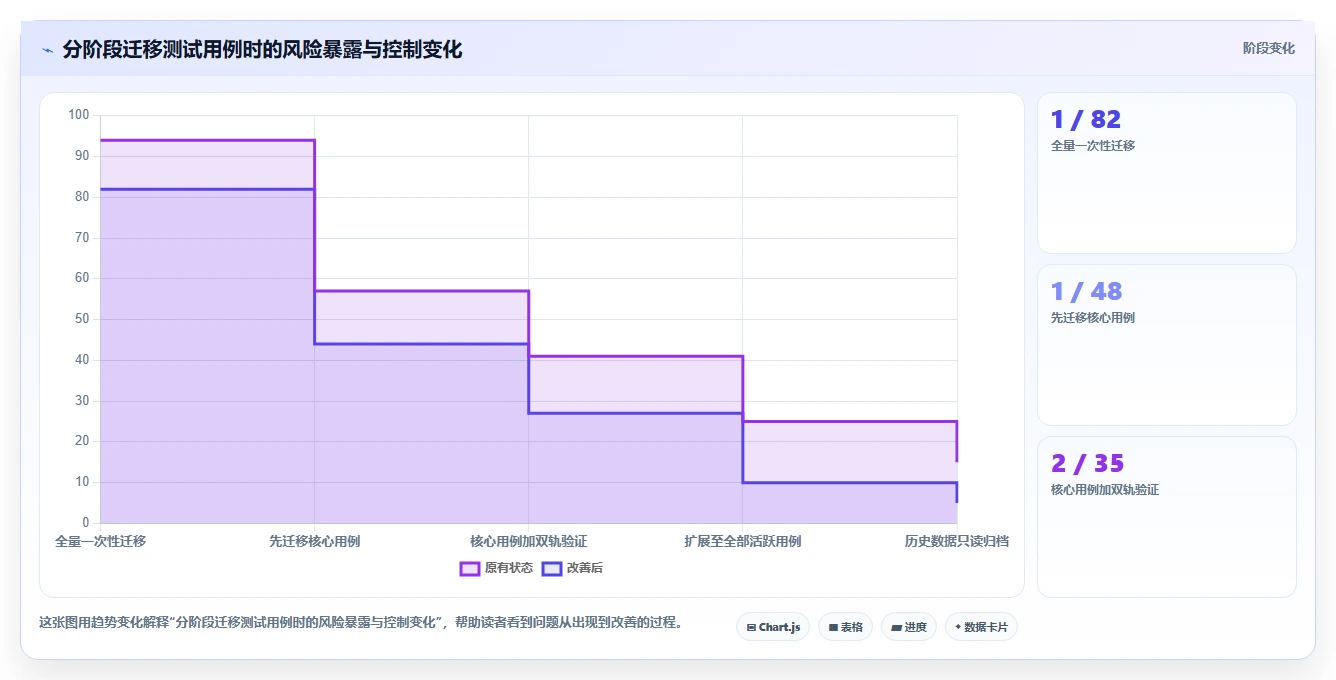
Task: Open the 1 / 82 全量一次性迁移 card
Action: click(1167, 173)
